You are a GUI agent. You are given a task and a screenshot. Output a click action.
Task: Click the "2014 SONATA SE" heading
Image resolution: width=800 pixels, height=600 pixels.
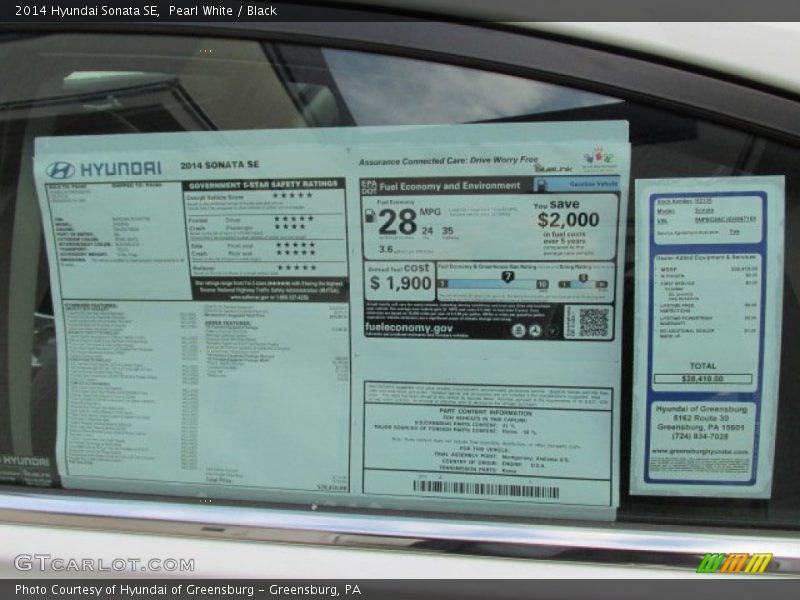coord(219,165)
